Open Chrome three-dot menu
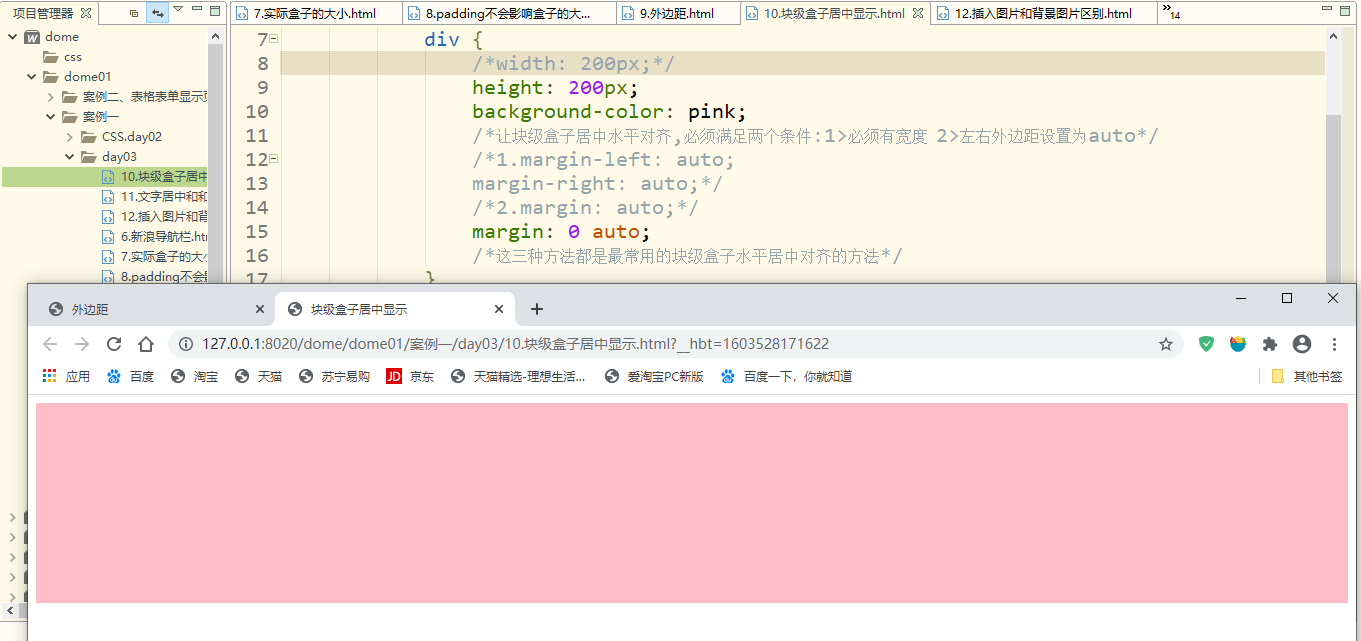Image resolution: width=1361 pixels, height=641 pixels. tap(1334, 344)
